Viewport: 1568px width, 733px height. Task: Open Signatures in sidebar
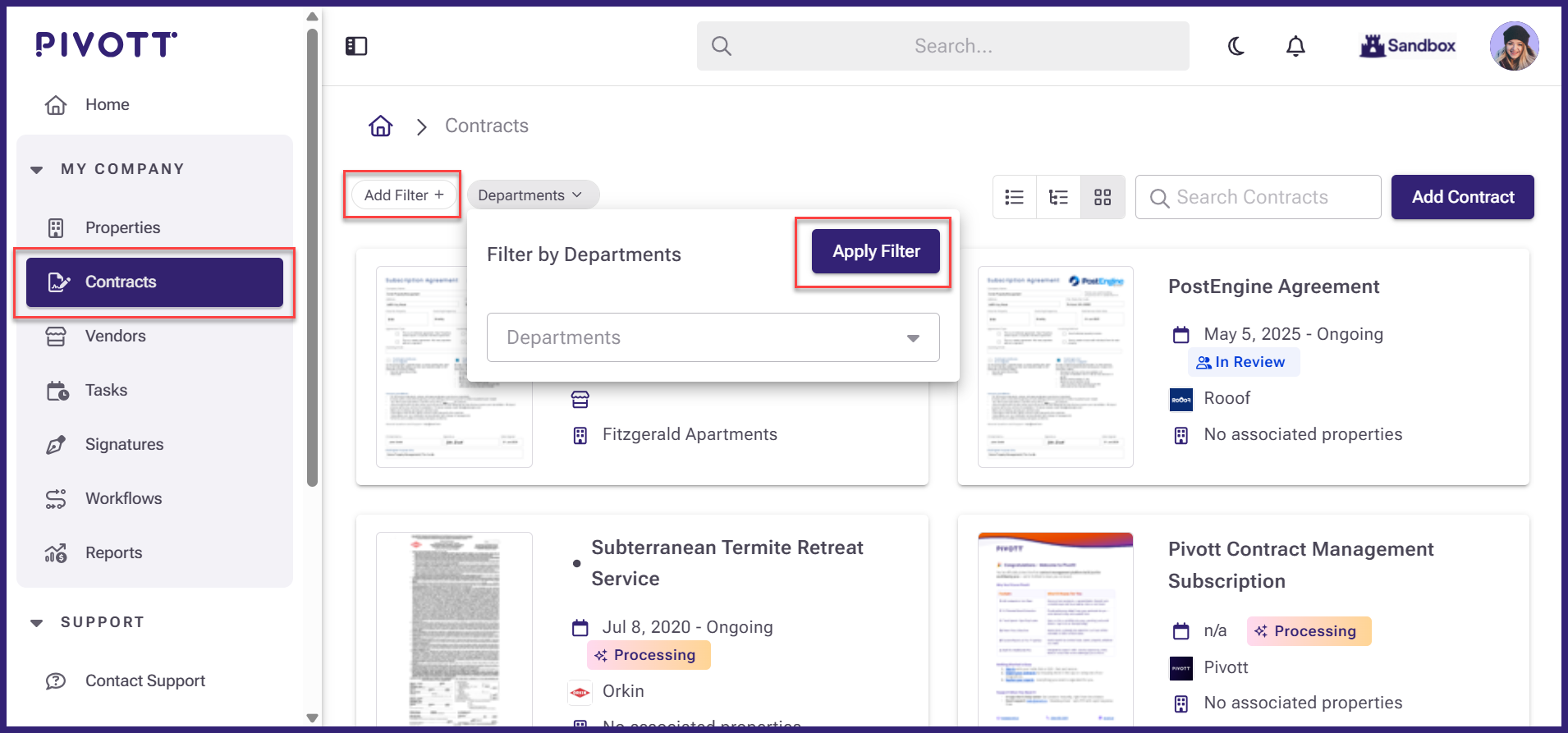click(154, 444)
